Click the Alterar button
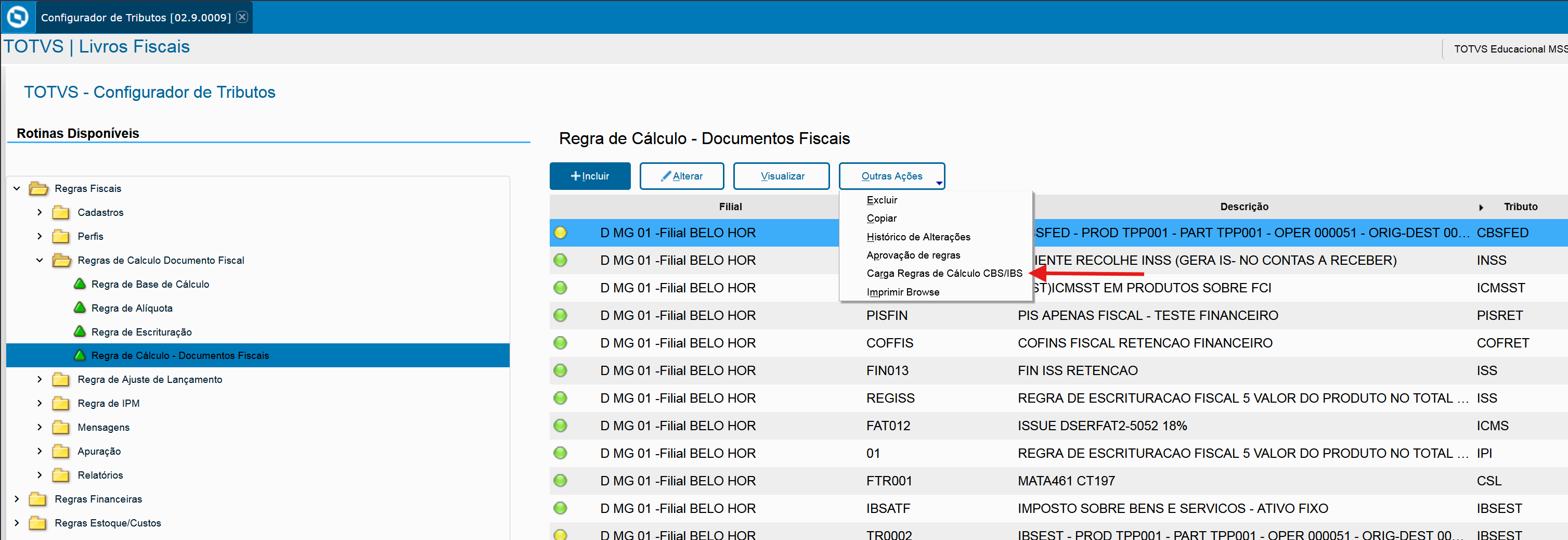 tap(682, 176)
